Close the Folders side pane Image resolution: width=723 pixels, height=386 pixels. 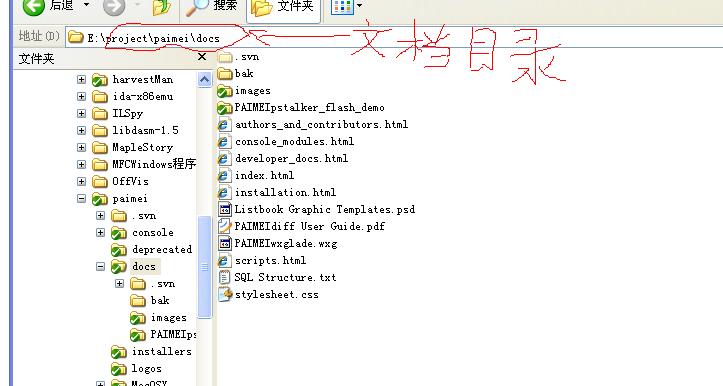tap(201, 57)
